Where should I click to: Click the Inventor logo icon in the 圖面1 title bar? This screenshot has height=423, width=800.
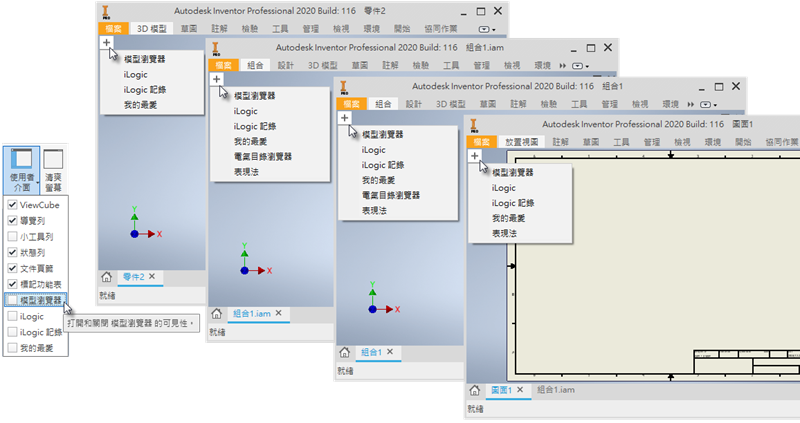(474, 126)
